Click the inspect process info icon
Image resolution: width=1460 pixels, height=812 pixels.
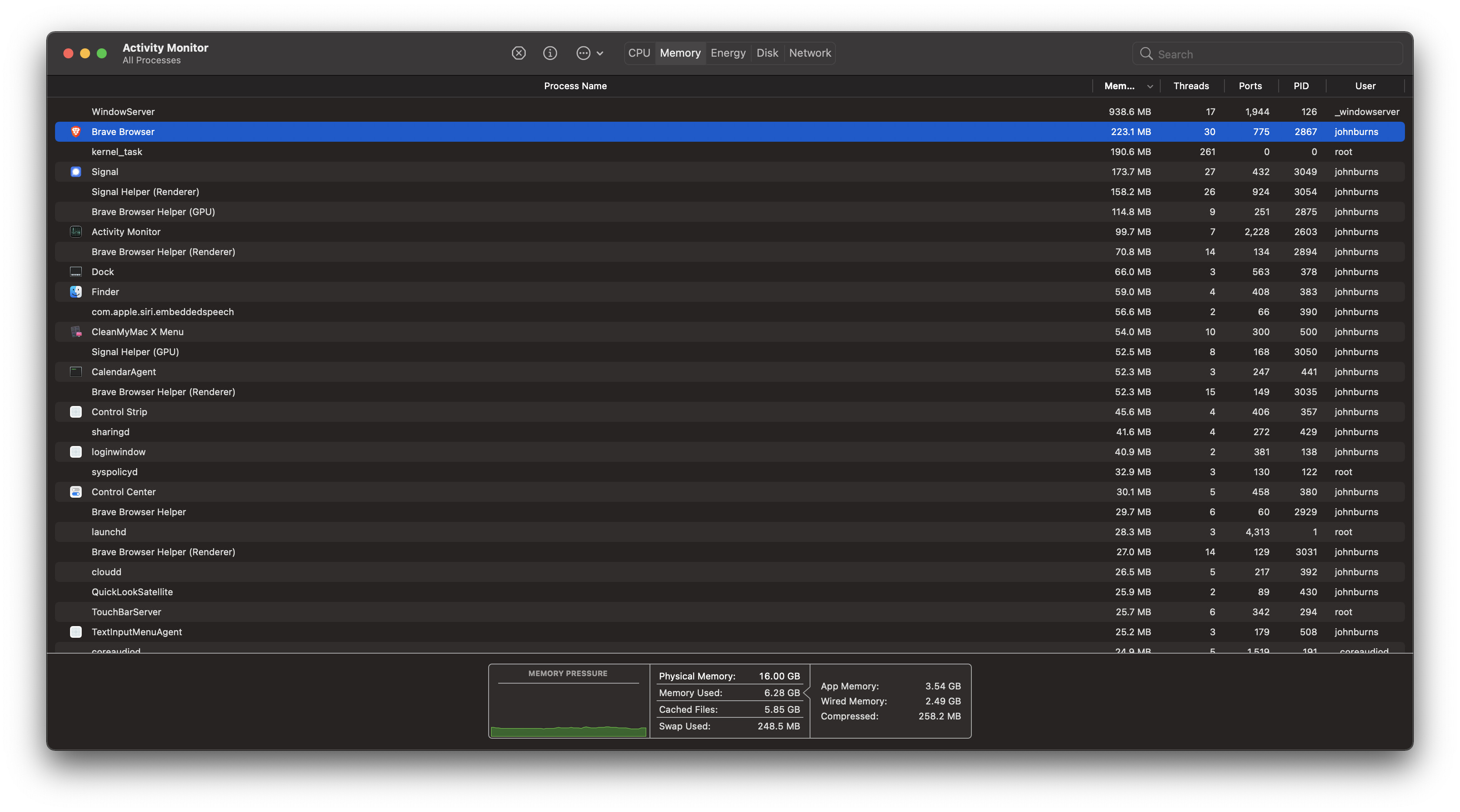(x=550, y=53)
